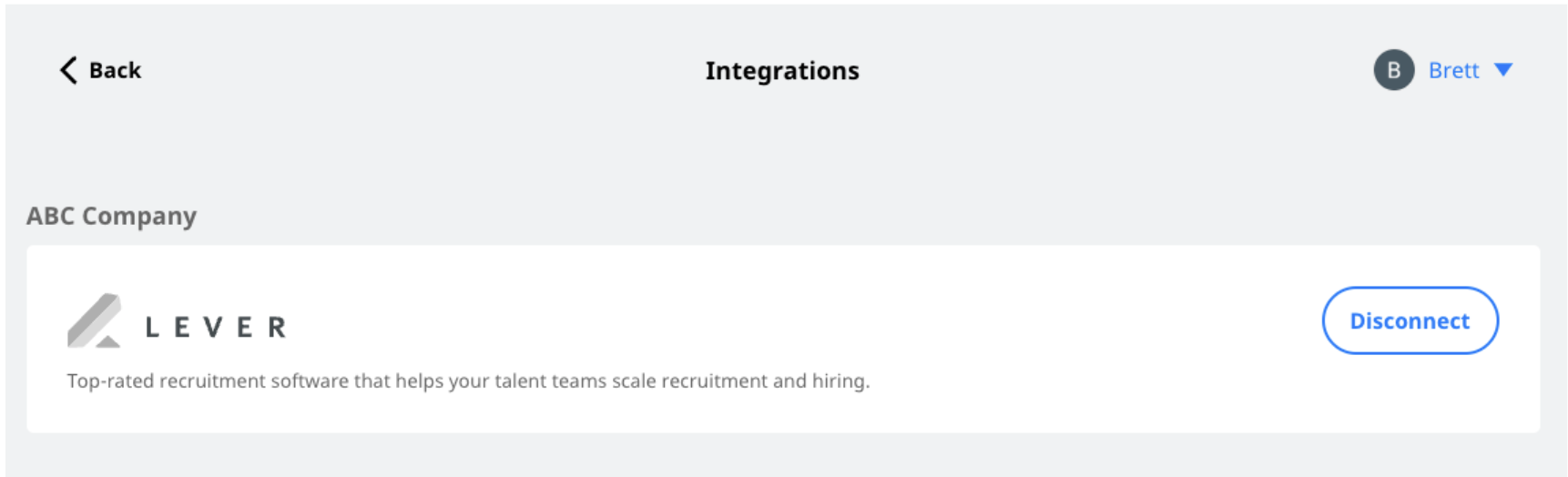
Task: Click the letter B in profile badge
Action: pos(1393,70)
